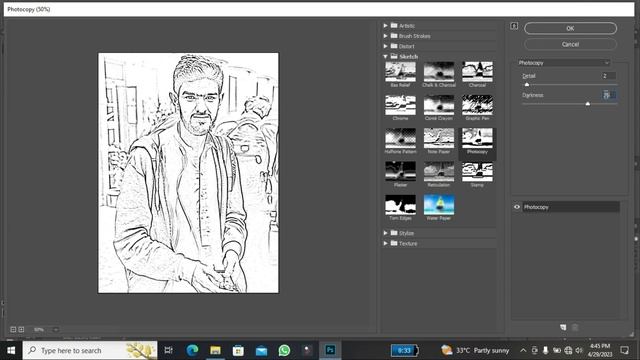Select the Charcoal filter thumbnail

pyautogui.click(x=477, y=72)
